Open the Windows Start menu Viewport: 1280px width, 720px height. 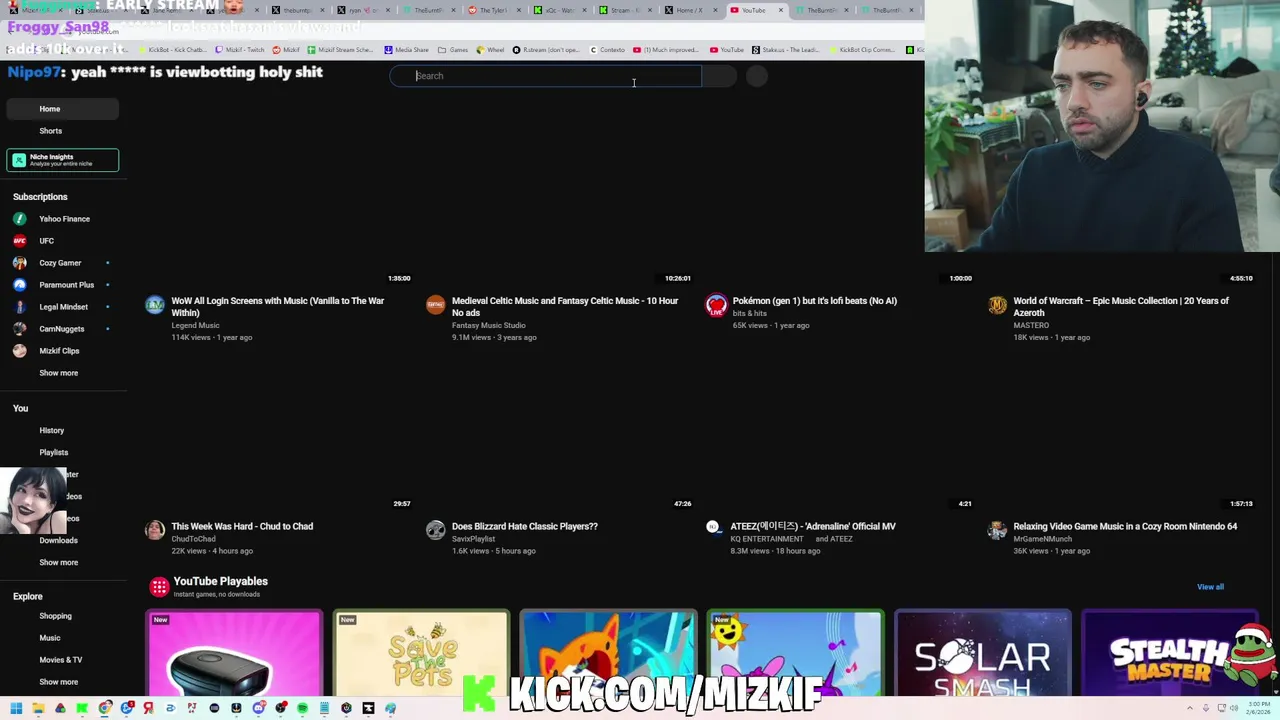tap(16, 708)
